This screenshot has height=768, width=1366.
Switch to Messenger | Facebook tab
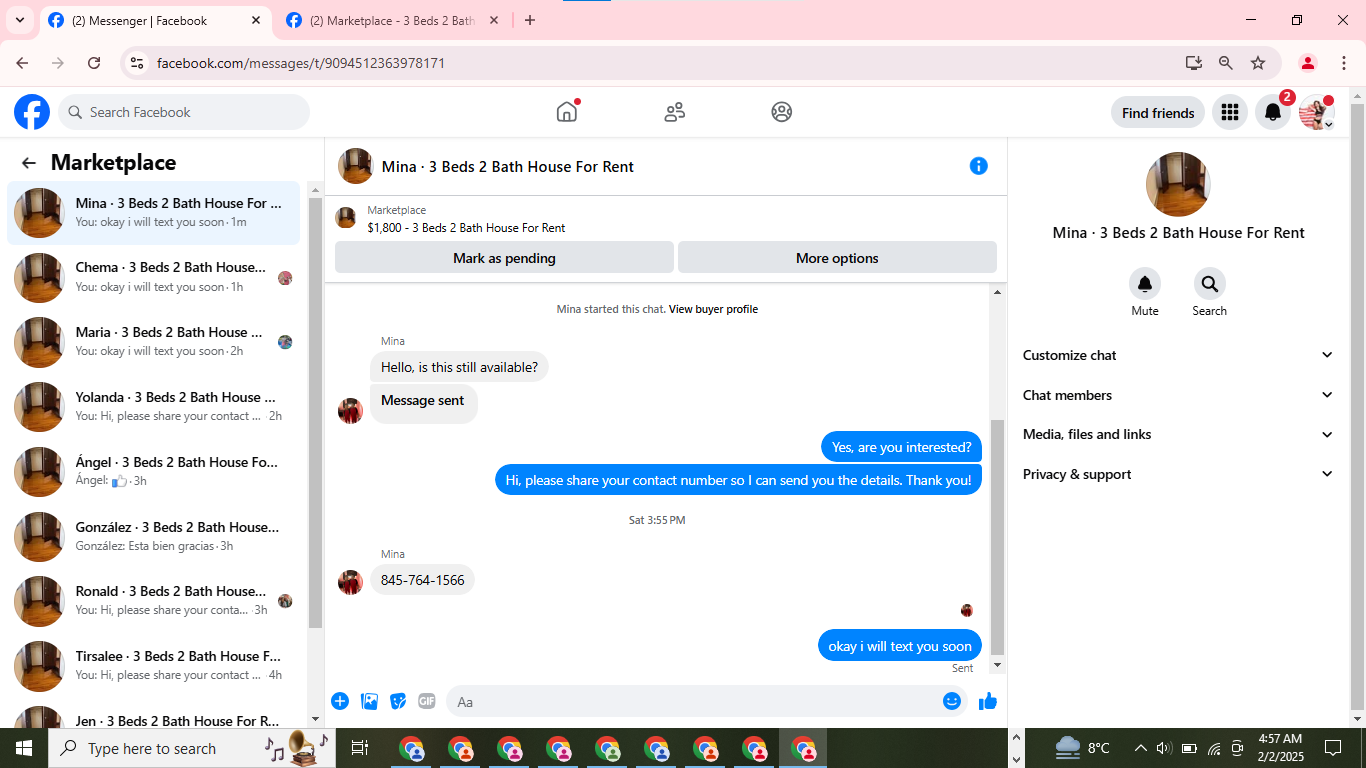[155, 21]
